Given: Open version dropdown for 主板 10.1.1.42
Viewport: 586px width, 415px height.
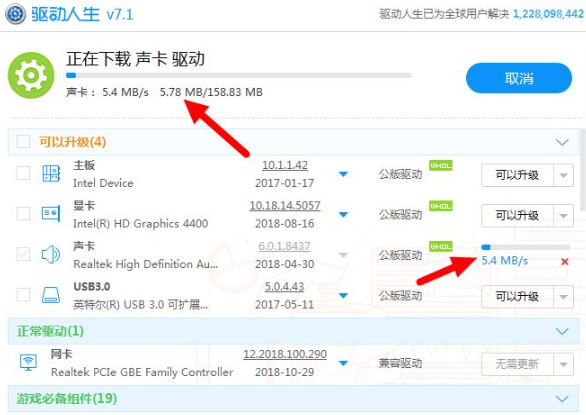Looking at the screenshot, I should (x=343, y=174).
